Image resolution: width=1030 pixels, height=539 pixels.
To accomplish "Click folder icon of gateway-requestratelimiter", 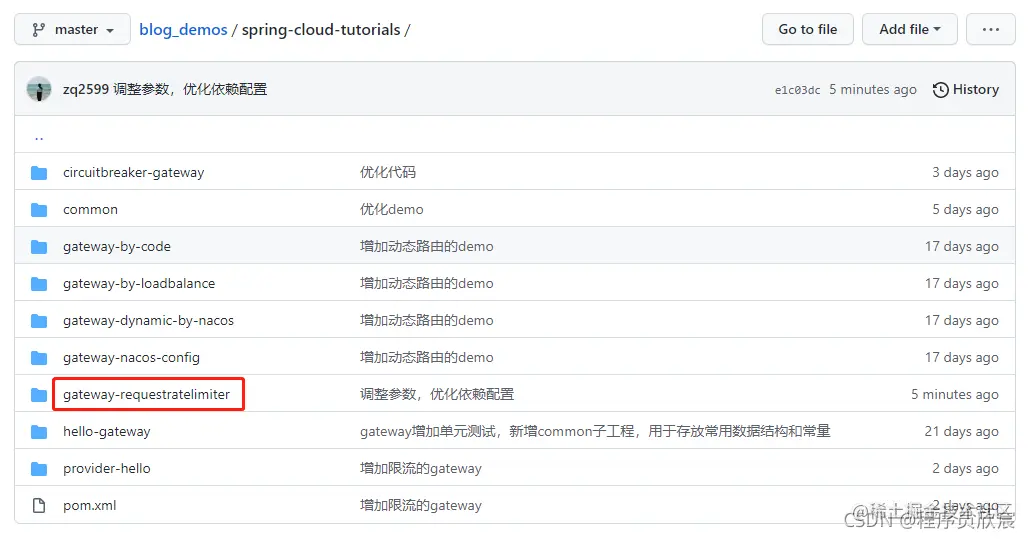I will 39,395.
